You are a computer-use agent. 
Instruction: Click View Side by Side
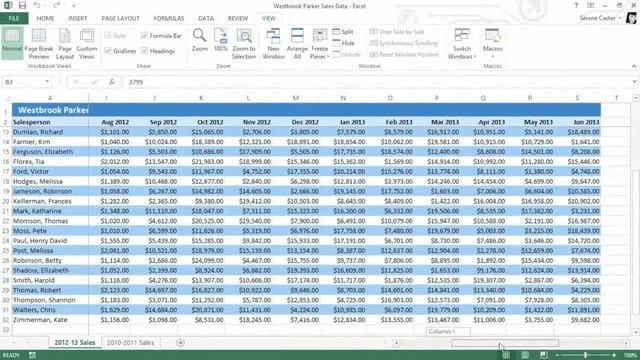(x=397, y=32)
